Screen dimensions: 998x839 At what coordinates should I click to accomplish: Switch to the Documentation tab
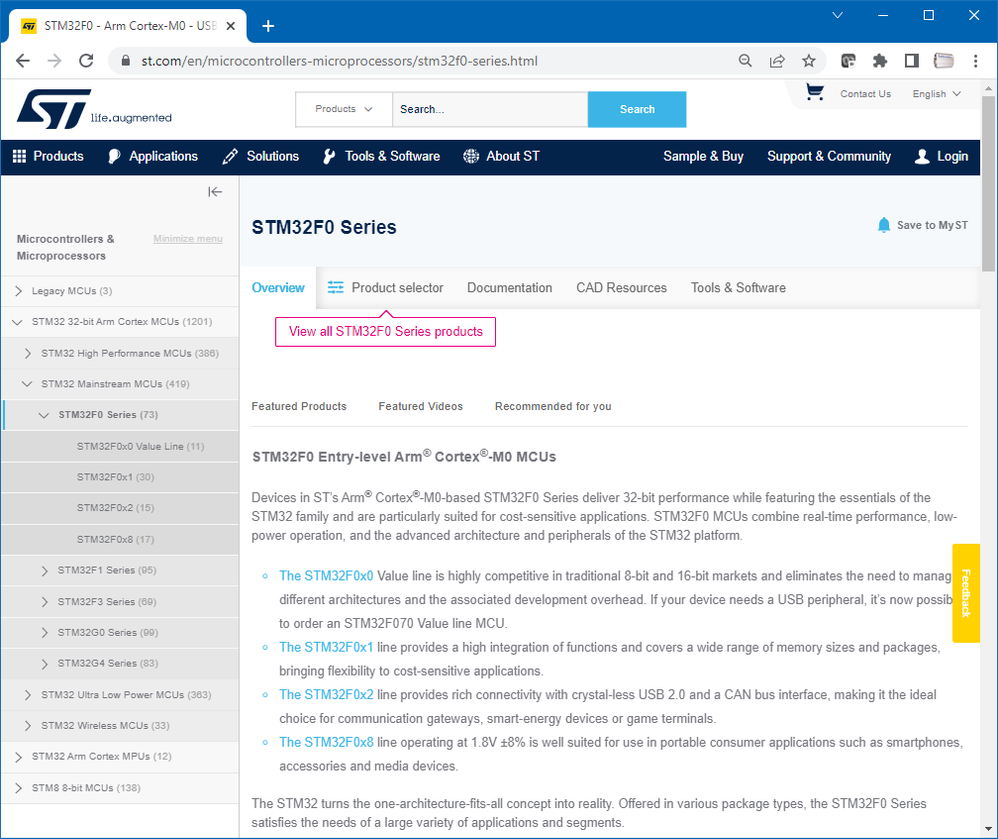(x=510, y=288)
